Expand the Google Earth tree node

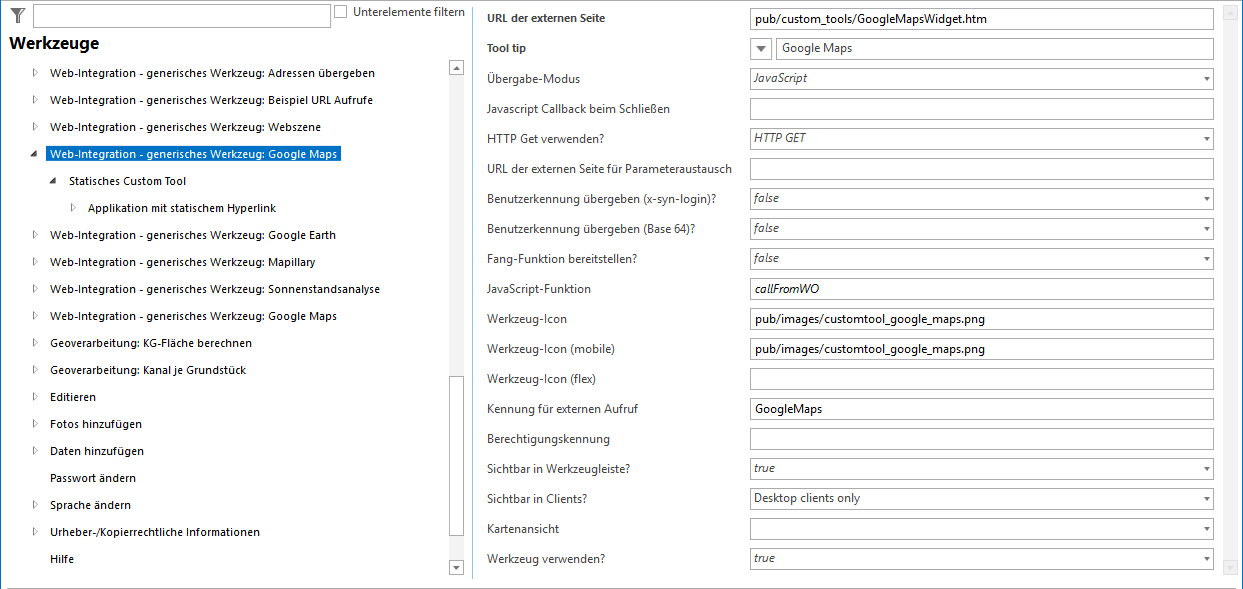33,234
